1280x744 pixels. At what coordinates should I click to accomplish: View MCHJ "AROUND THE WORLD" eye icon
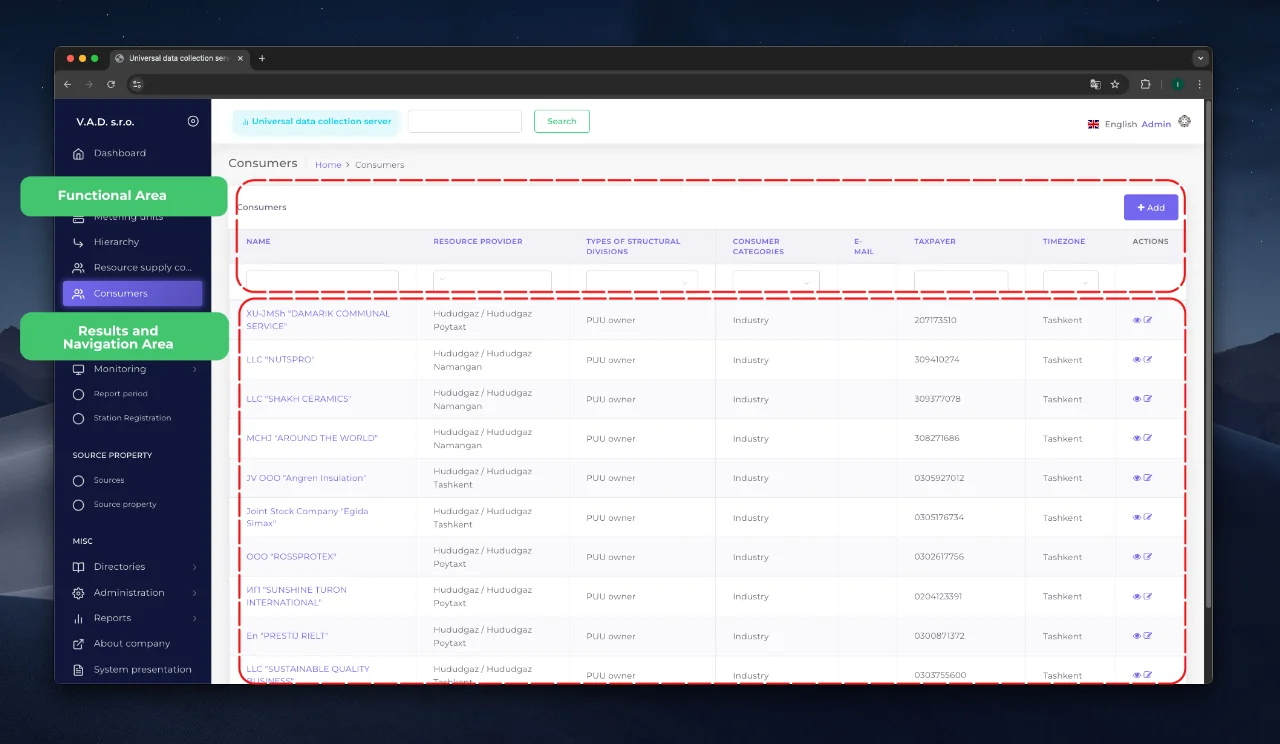[x=1137, y=438]
